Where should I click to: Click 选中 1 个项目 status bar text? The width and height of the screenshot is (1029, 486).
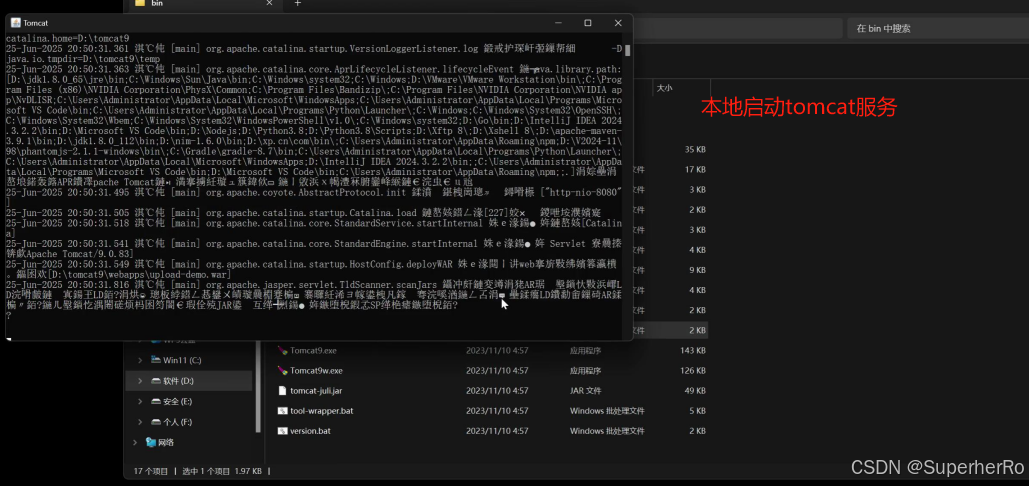(x=205, y=471)
